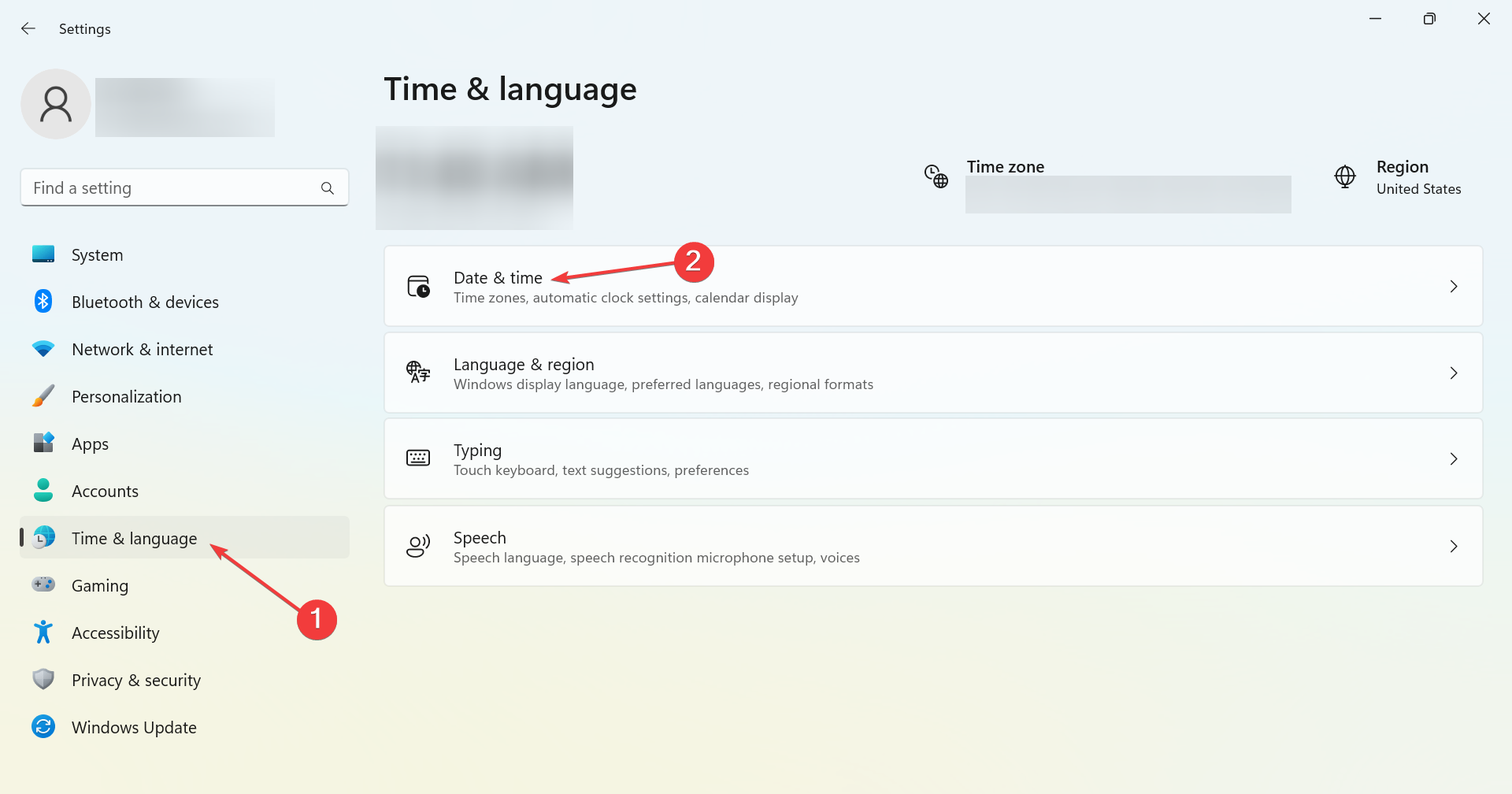Viewport: 1512px width, 794px height.
Task: Click the search magnifier icon
Action: [328, 188]
